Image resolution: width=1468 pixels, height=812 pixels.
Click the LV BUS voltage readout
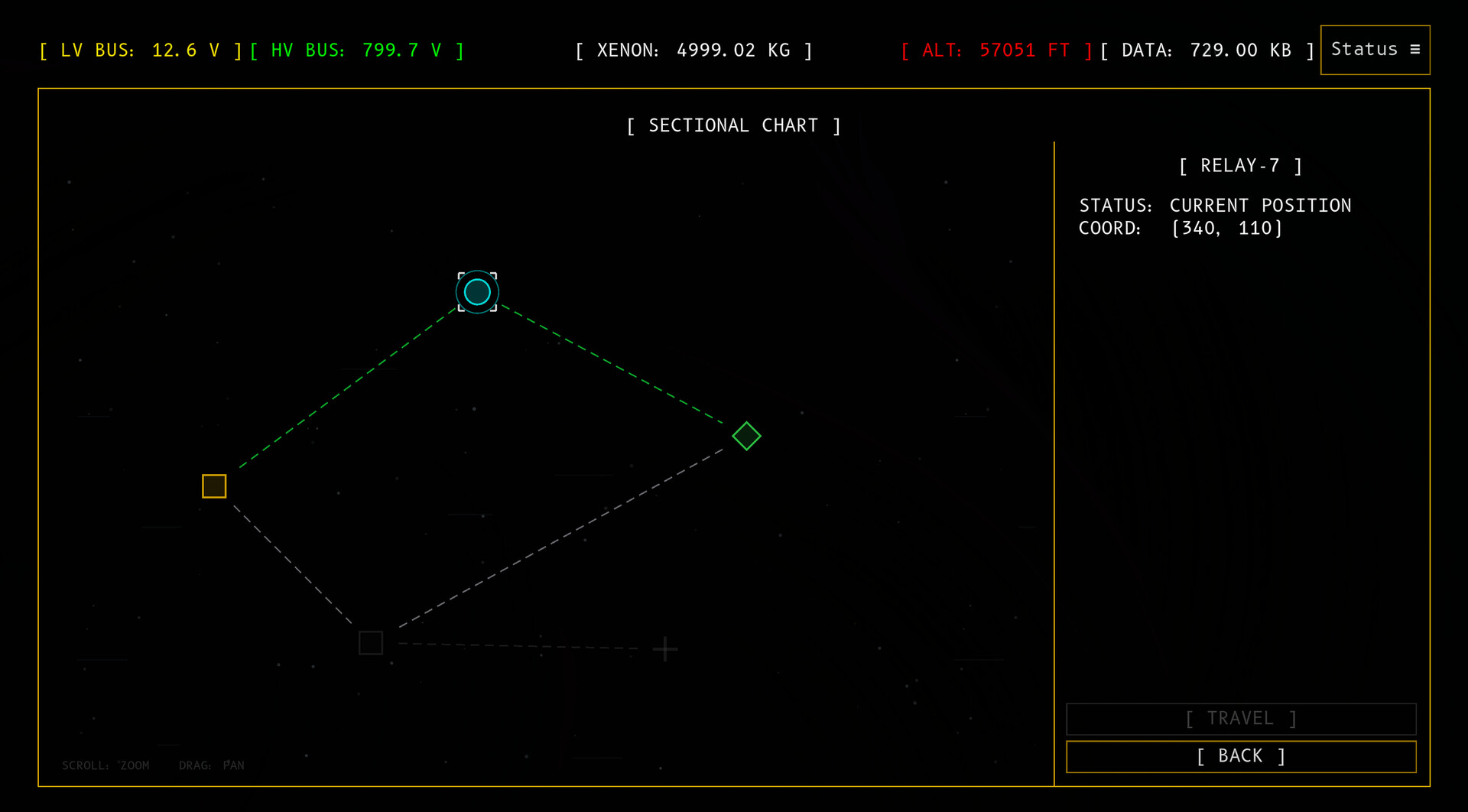pyautogui.click(x=141, y=50)
